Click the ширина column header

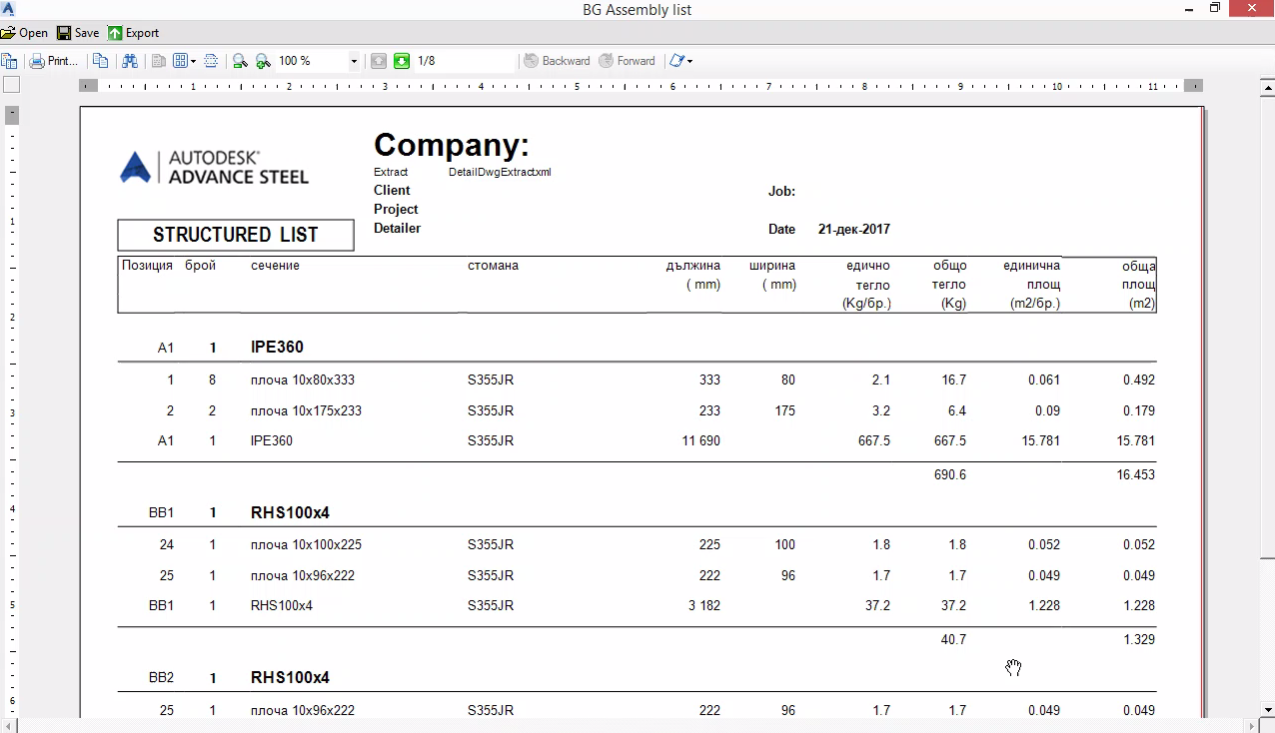coord(773,266)
